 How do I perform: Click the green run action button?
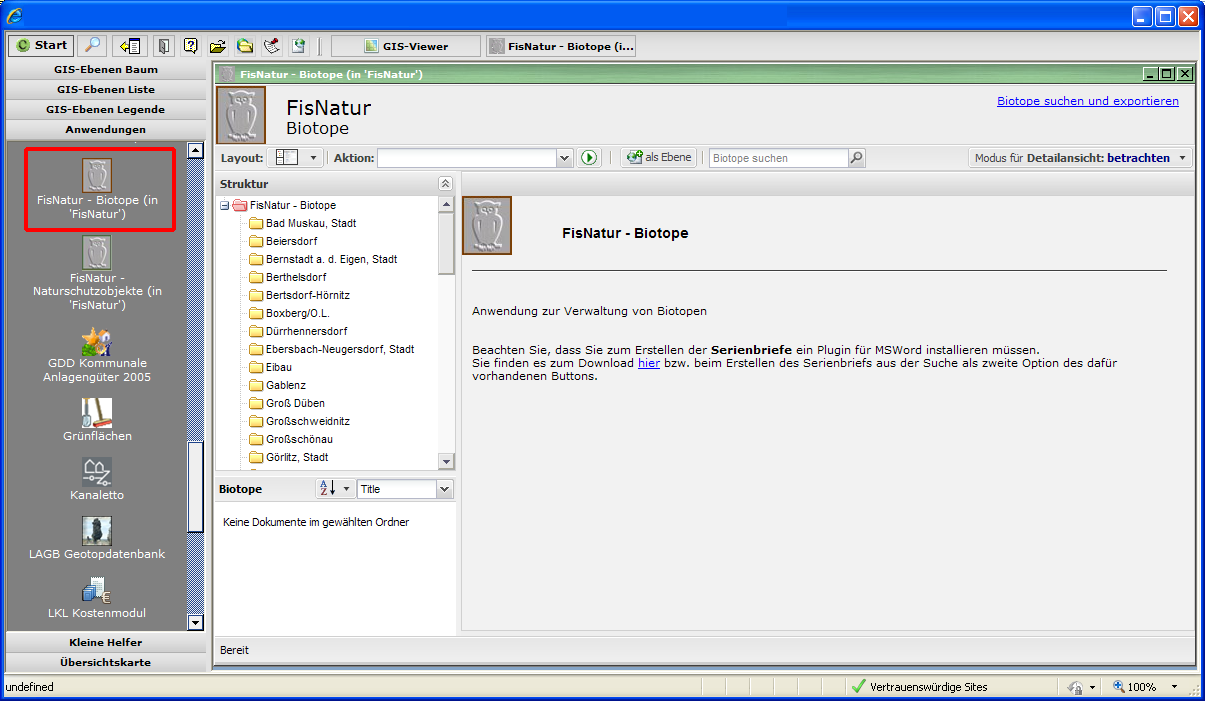[x=589, y=158]
